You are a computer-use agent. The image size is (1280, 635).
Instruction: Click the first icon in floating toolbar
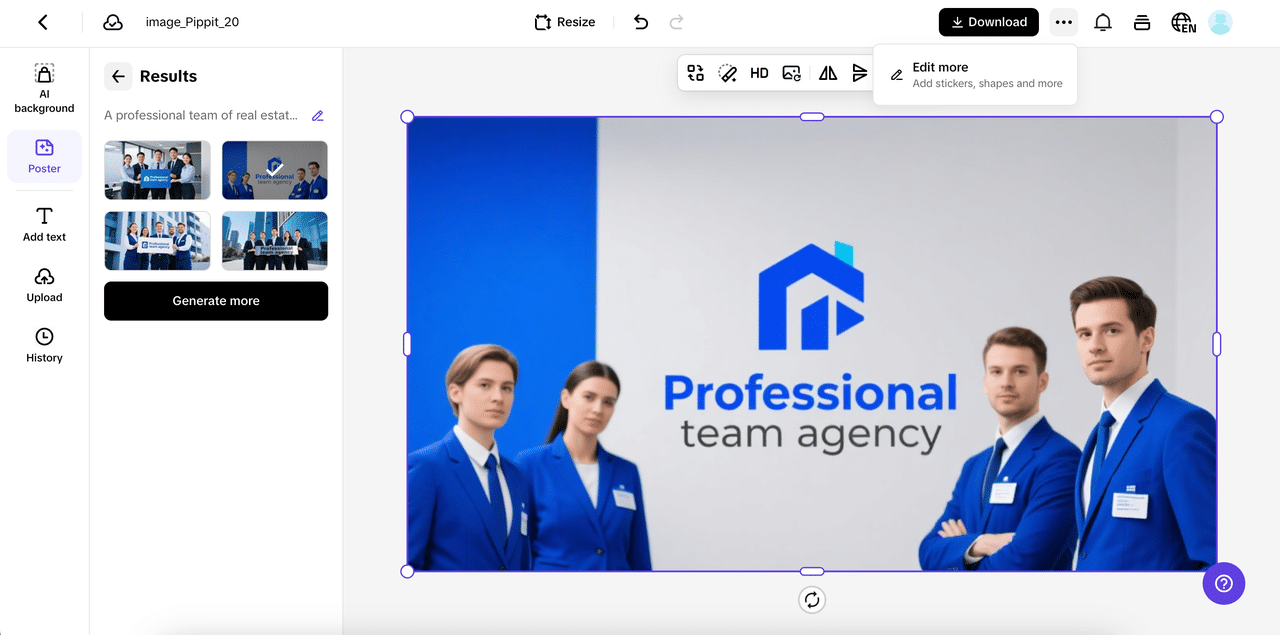click(696, 73)
